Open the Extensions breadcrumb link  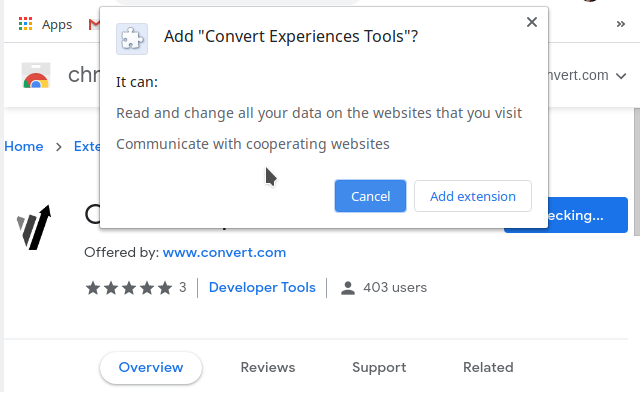click(87, 146)
